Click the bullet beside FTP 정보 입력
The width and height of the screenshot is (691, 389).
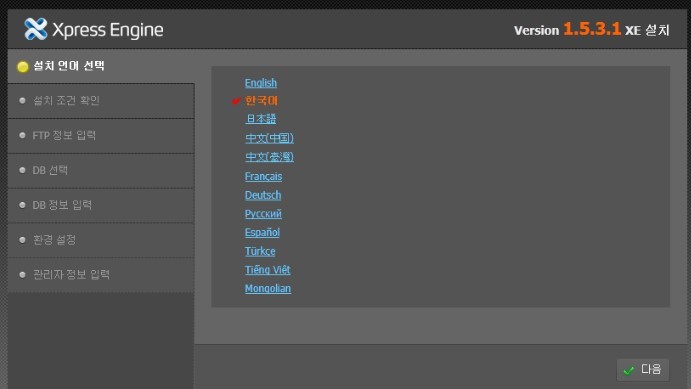pyautogui.click(x=22, y=135)
